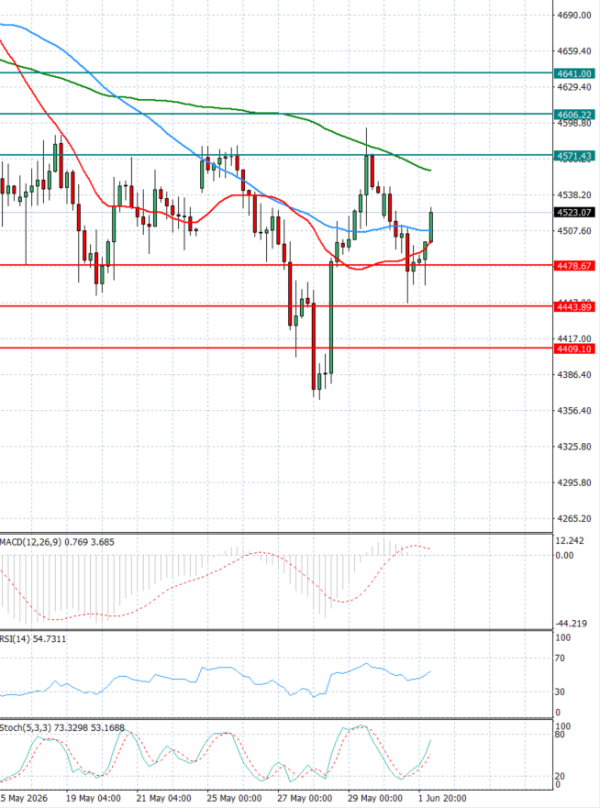Select the 29 May 00:00 time marker
600x808 pixels.
click(375, 798)
